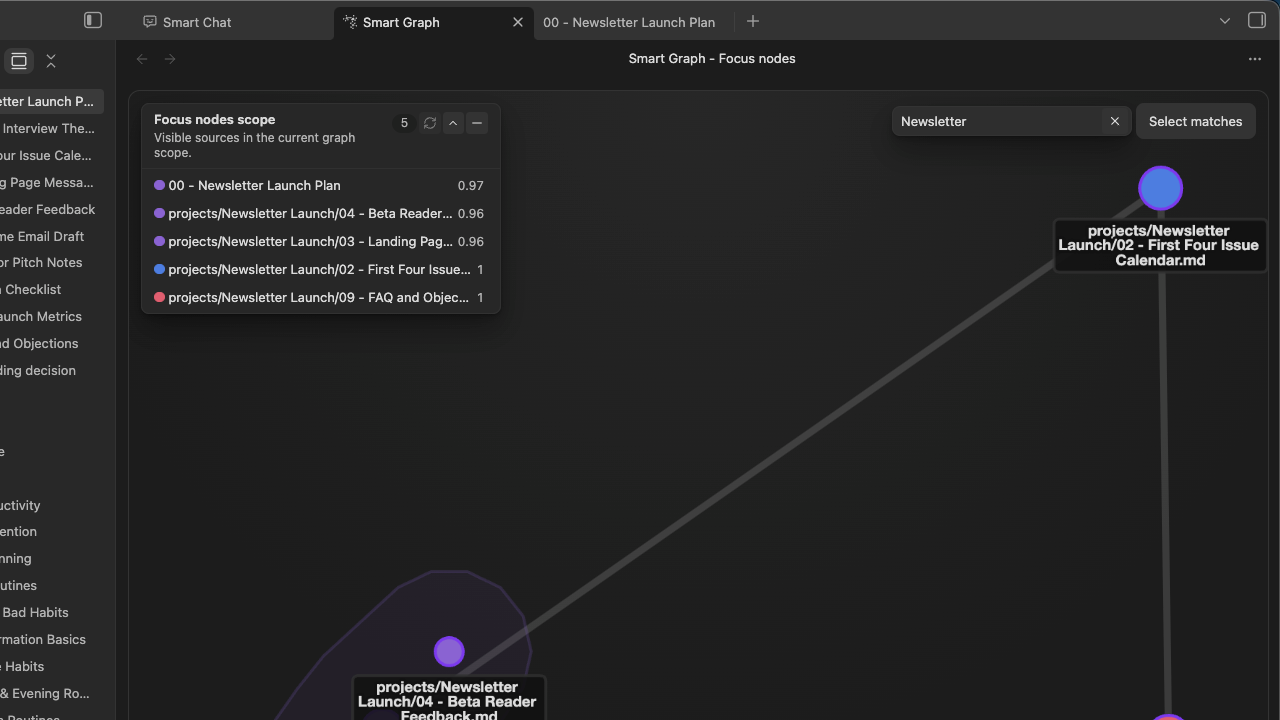This screenshot has width=1280, height=720.
Task: Collapse the Focus nodes scope panel chevron
Action: point(453,123)
